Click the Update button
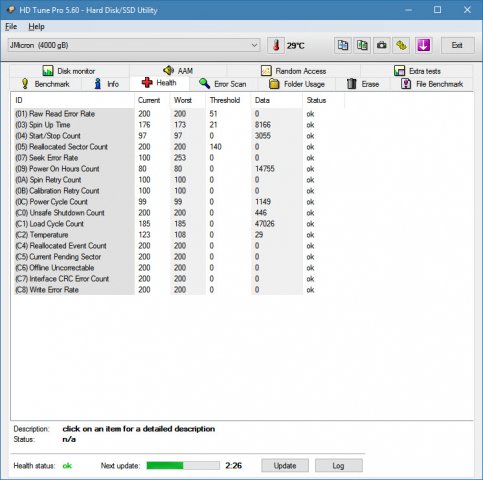This screenshot has height=480, width=483. click(x=285, y=466)
